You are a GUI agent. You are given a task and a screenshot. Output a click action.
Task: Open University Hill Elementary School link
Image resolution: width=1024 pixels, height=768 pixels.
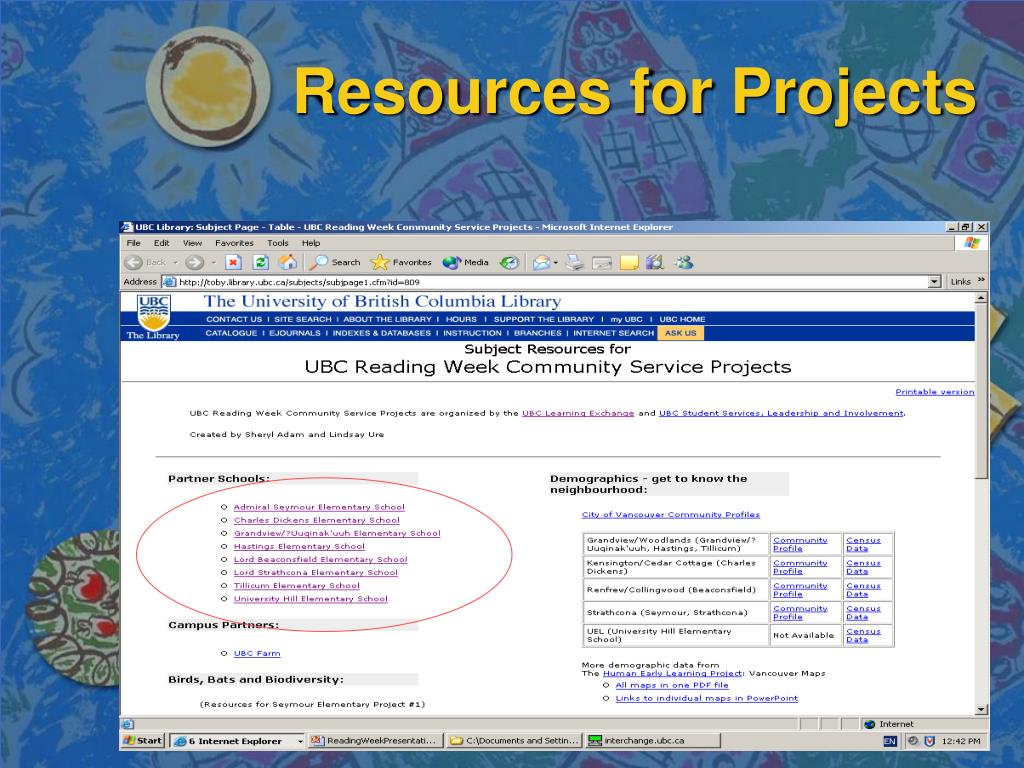coord(311,599)
